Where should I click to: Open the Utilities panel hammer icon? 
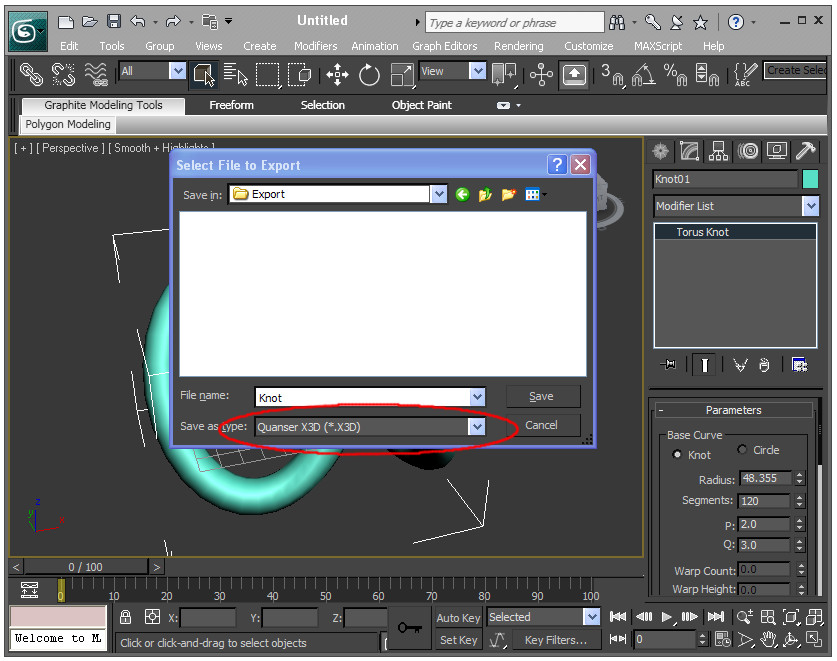(x=806, y=150)
